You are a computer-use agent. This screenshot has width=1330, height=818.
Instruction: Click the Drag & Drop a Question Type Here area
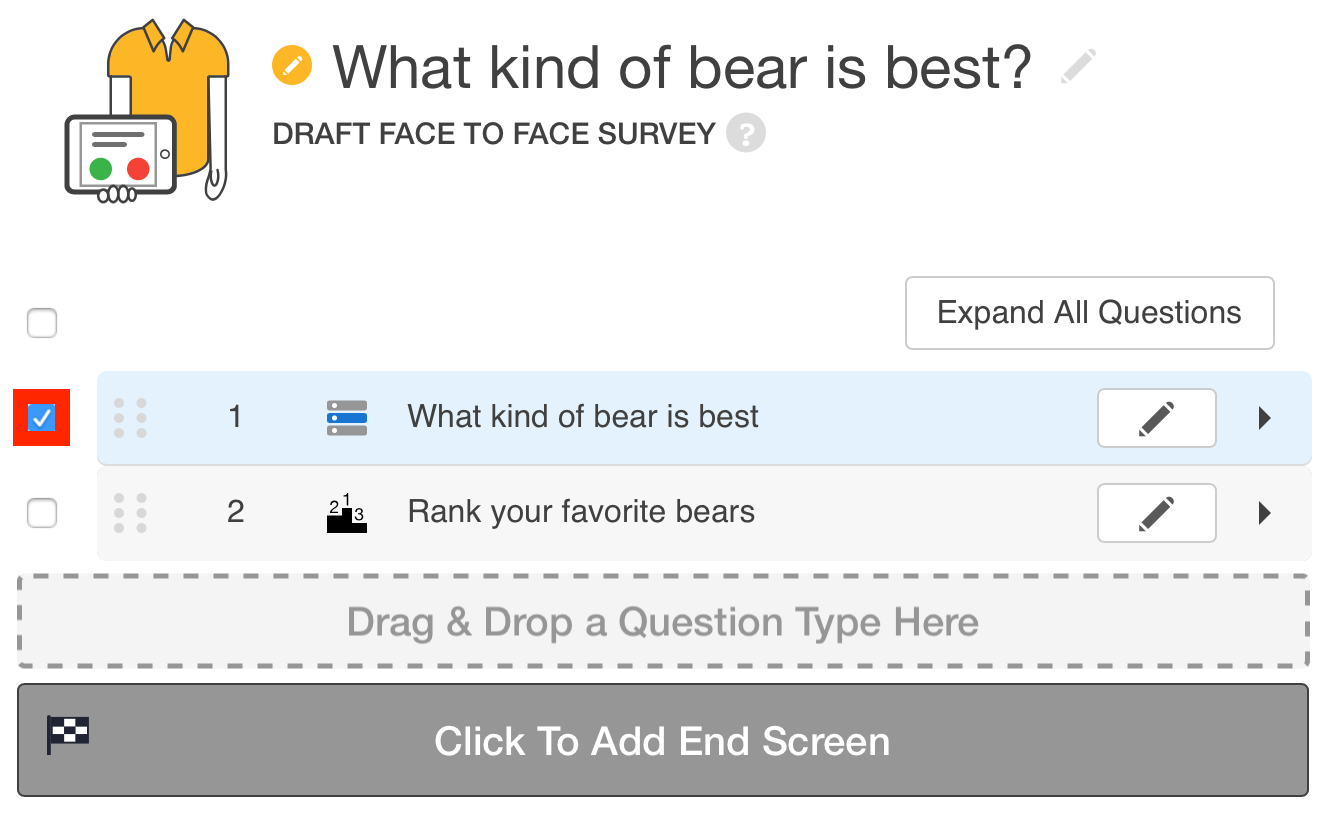(x=663, y=621)
